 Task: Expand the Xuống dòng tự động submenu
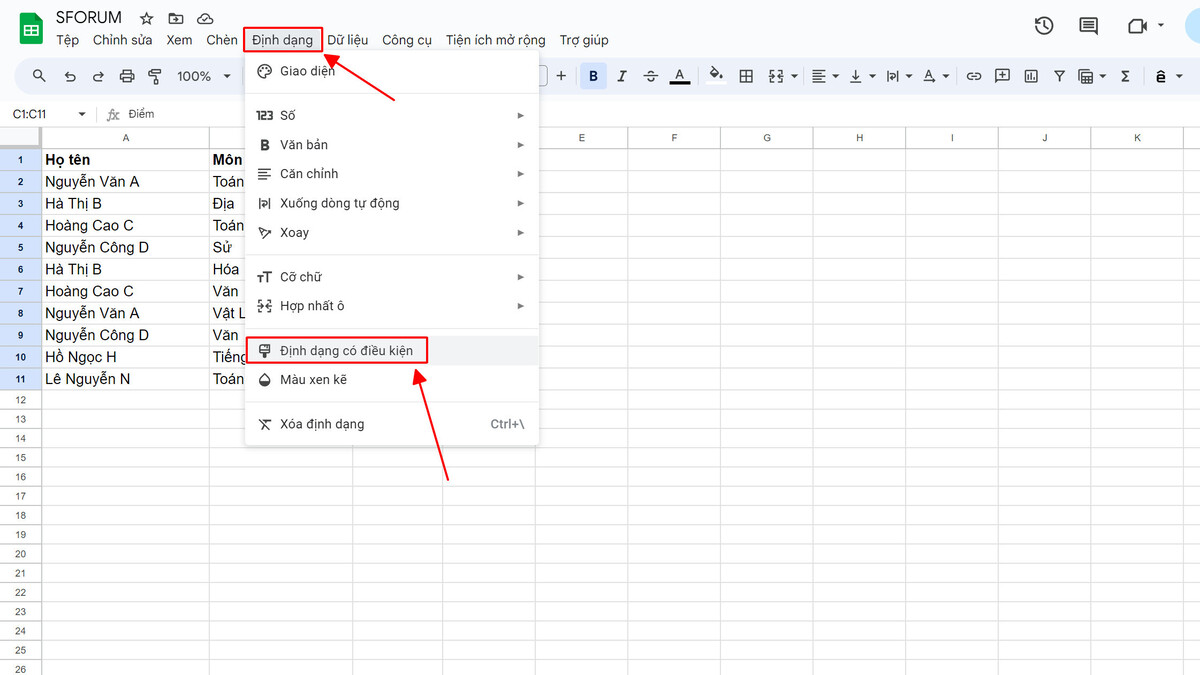[x=392, y=203]
